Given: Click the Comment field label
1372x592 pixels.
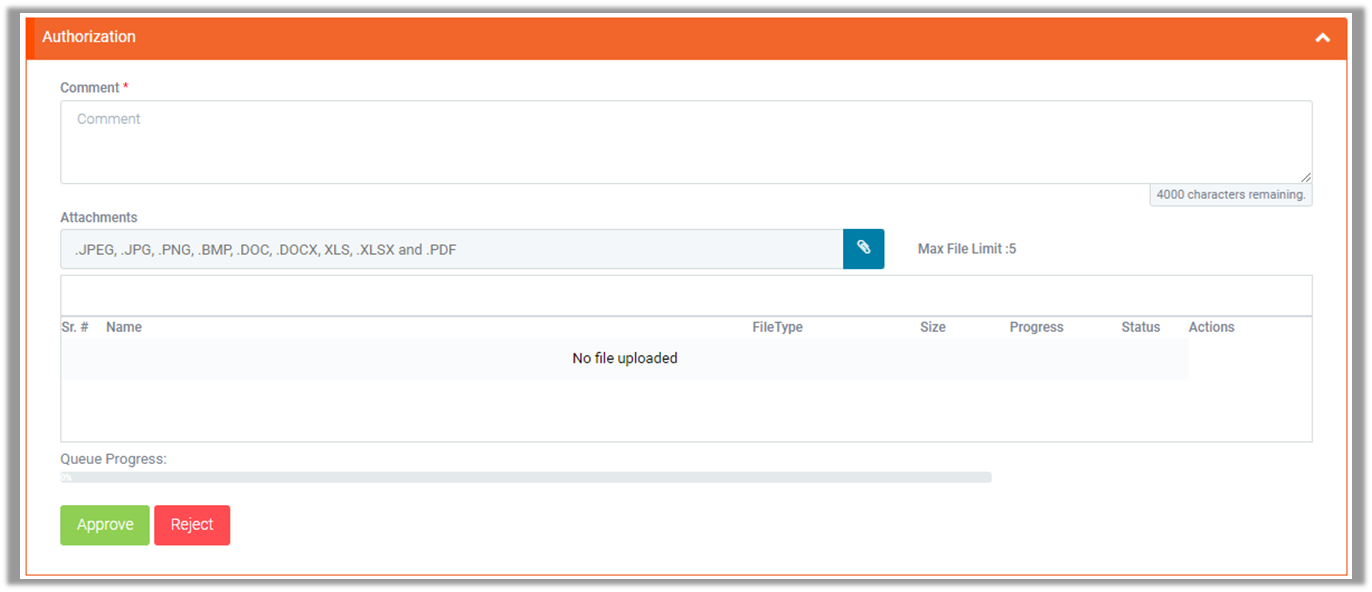Looking at the screenshot, I should [89, 88].
